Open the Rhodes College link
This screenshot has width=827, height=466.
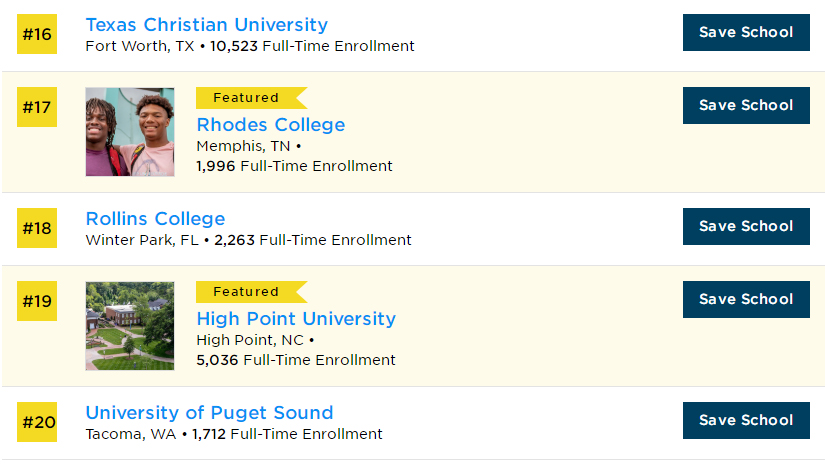pos(271,125)
